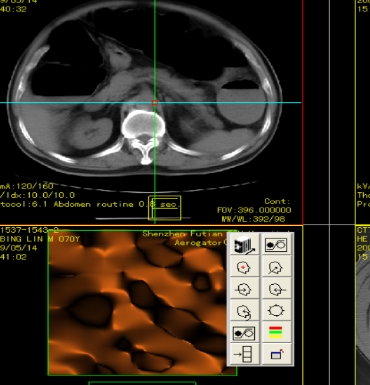The image size is (370, 385).
Task: Select shaded/outline icon beside the color bars
Action: pos(244,333)
